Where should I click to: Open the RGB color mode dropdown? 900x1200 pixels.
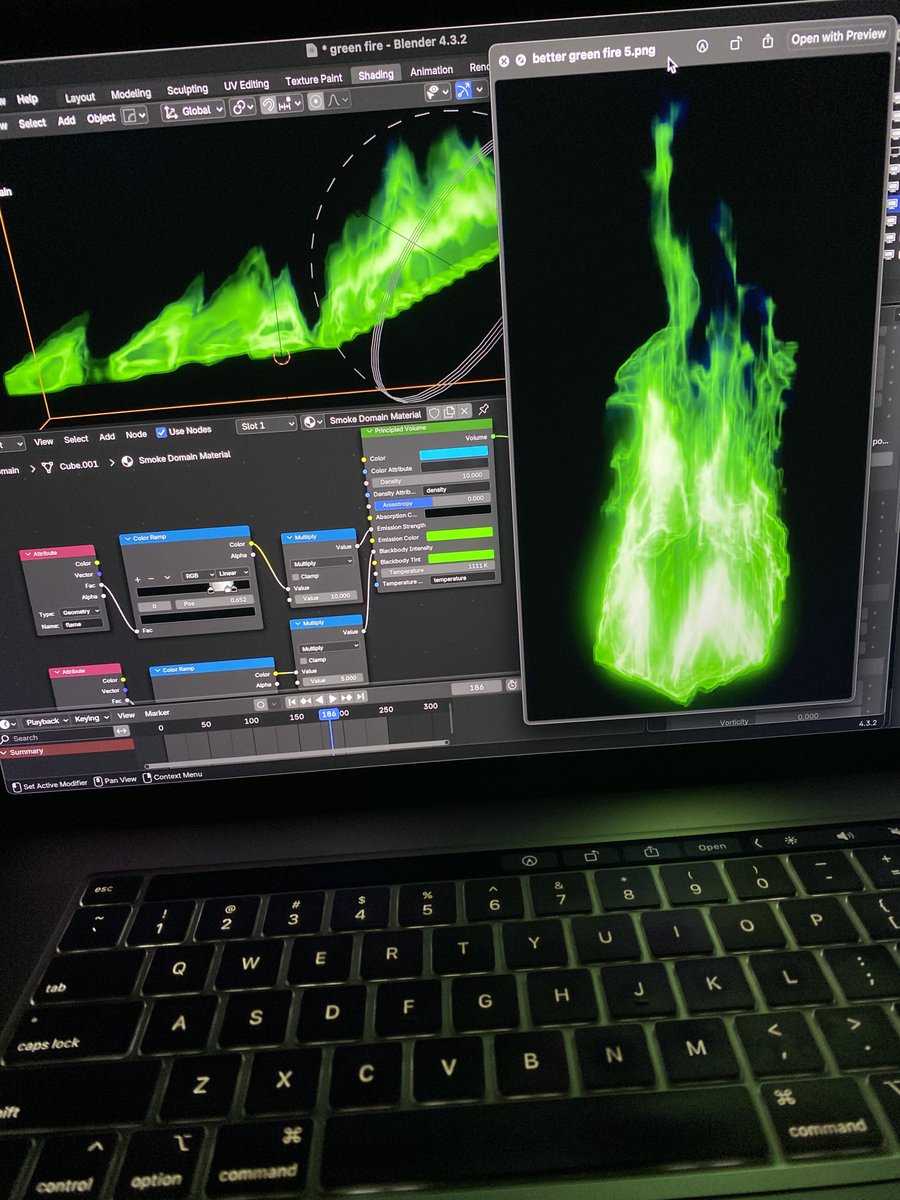[197, 575]
